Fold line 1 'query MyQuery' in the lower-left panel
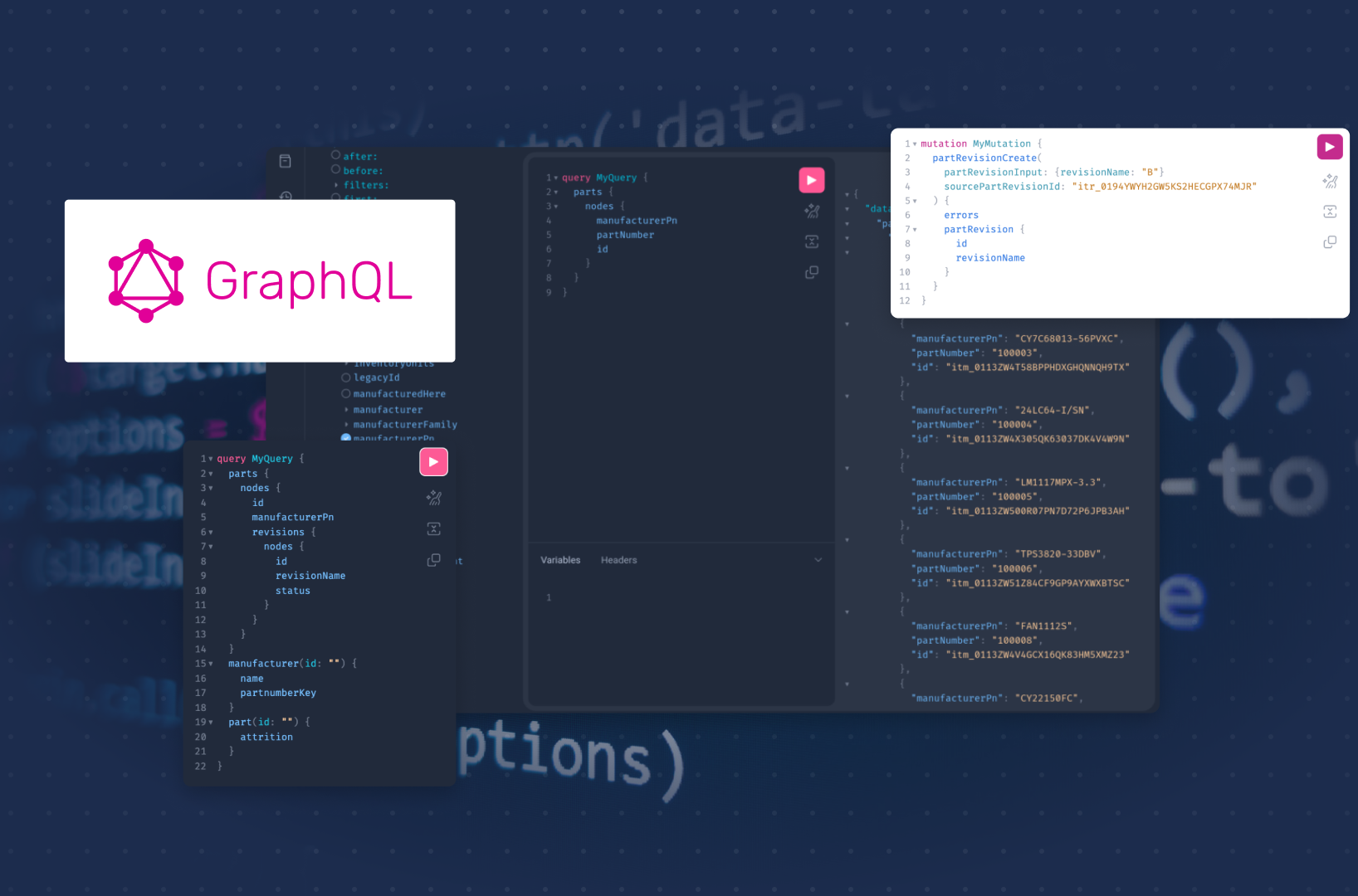Image resolution: width=1358 pixels, height=896 pixels. pyautogui.click(x=211, y=459)
